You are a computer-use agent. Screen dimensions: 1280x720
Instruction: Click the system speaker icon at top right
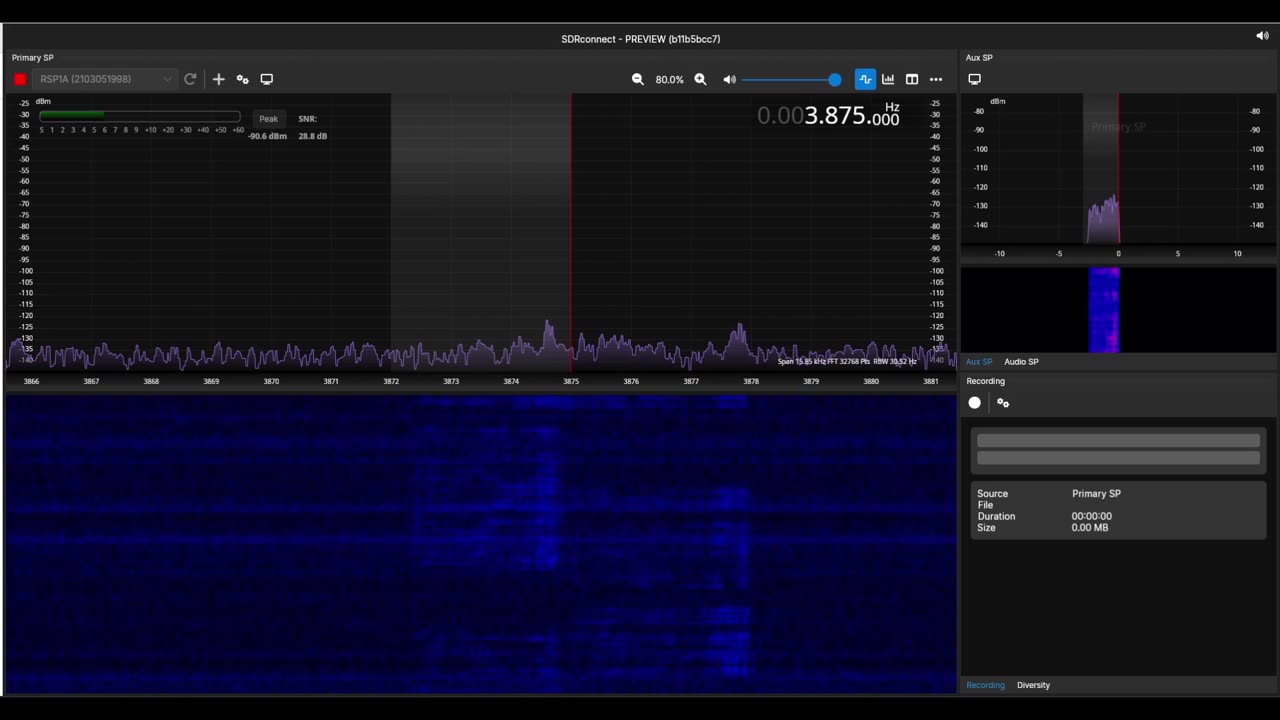(1262, 36)
